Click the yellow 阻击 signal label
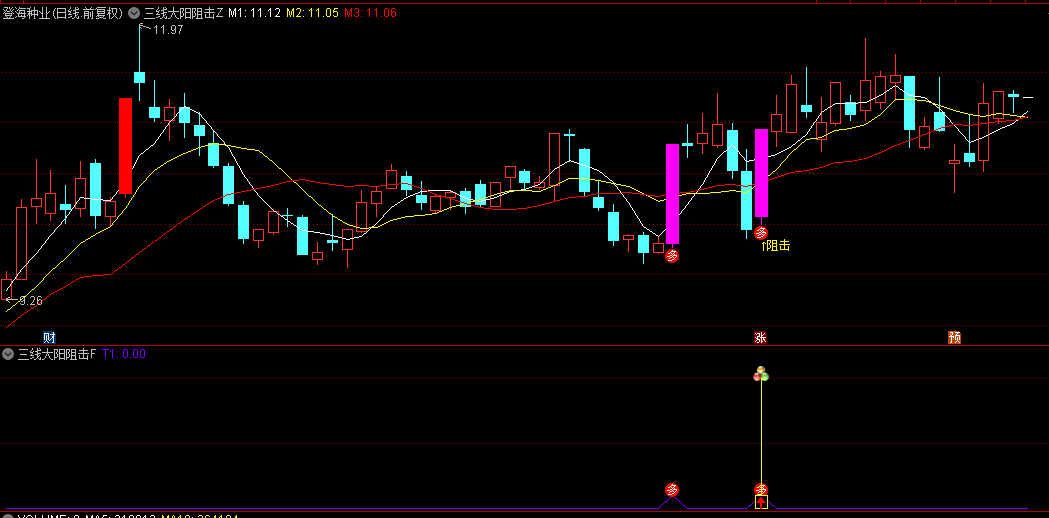The image size is (1049, 518). click(x=776, y=246)
